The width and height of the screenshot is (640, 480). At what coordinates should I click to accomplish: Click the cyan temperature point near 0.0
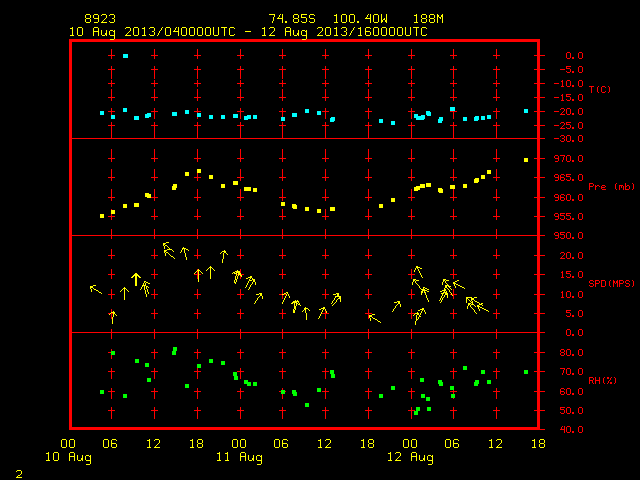[125, 56]
